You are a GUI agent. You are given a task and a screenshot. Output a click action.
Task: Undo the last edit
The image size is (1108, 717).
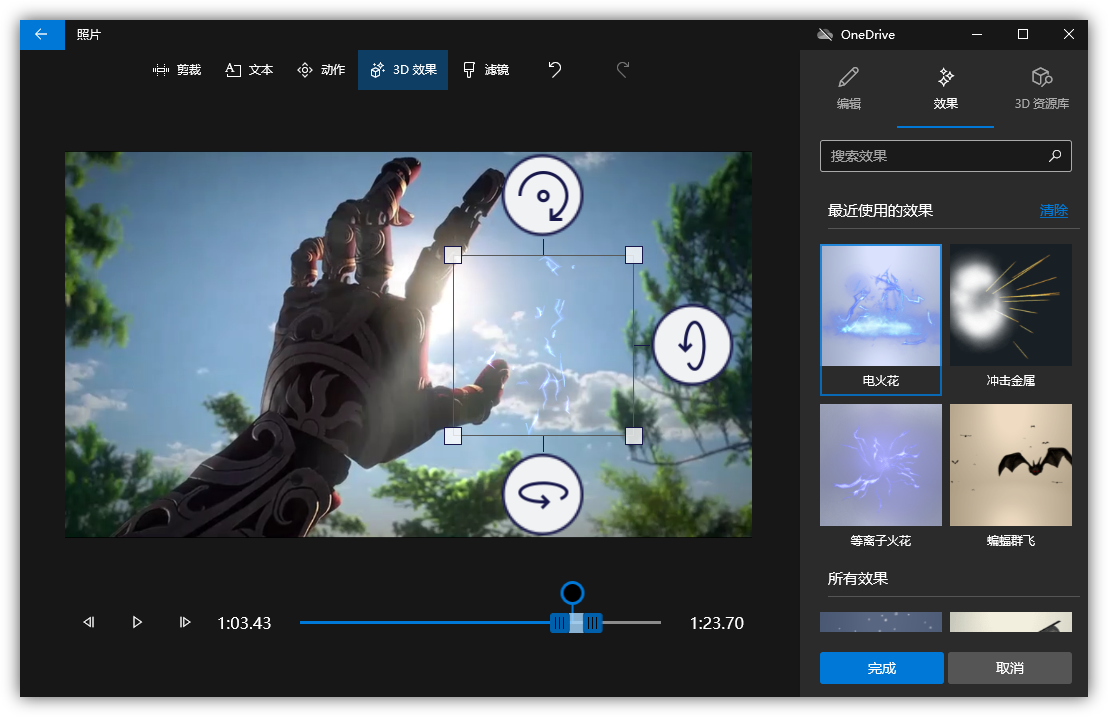coord(555,70)
